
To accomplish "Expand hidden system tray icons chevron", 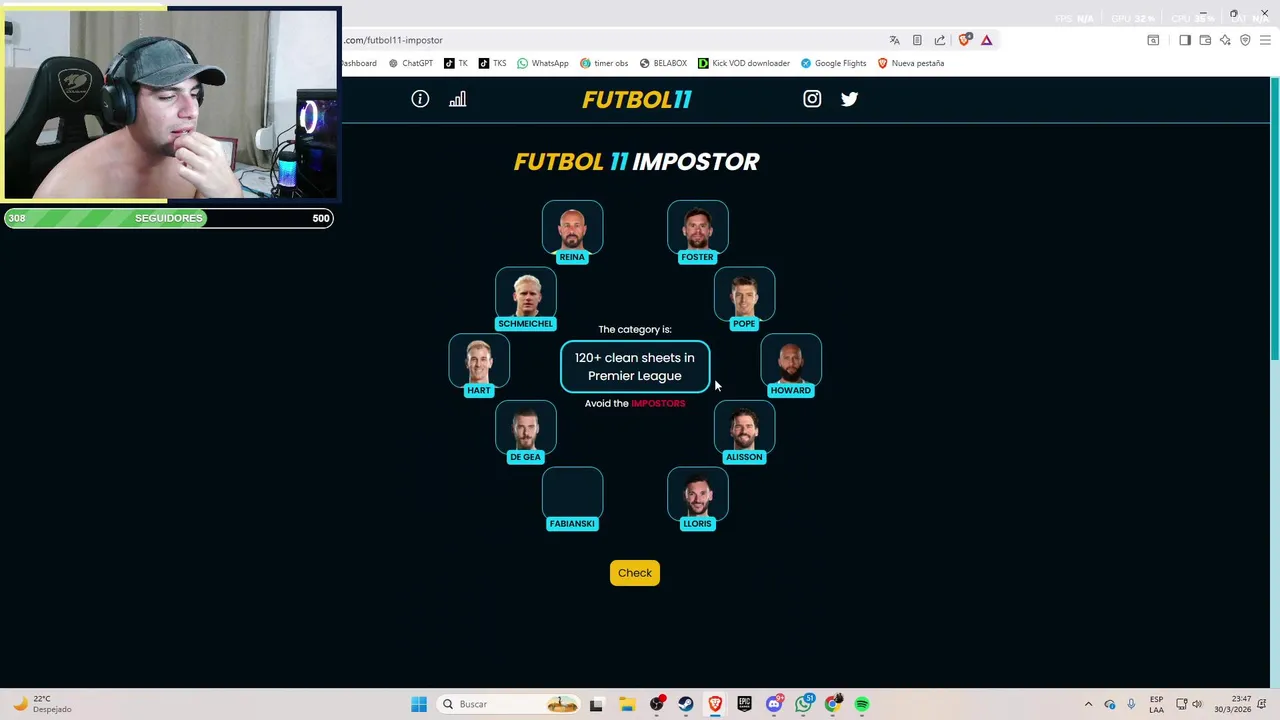I will 1088,704.
